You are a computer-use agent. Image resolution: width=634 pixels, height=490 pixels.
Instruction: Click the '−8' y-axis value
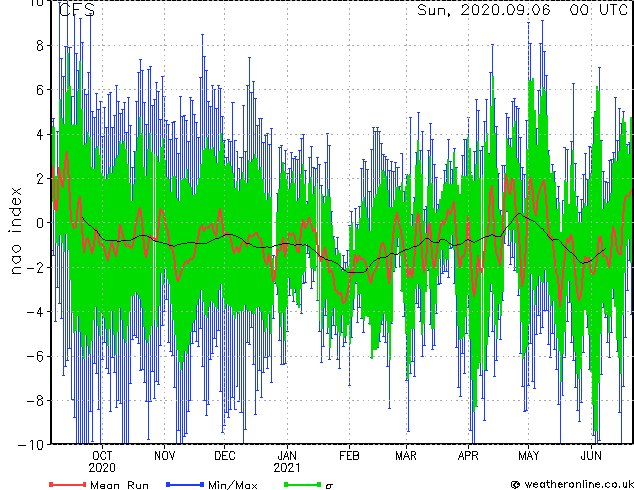coord(35,401)
